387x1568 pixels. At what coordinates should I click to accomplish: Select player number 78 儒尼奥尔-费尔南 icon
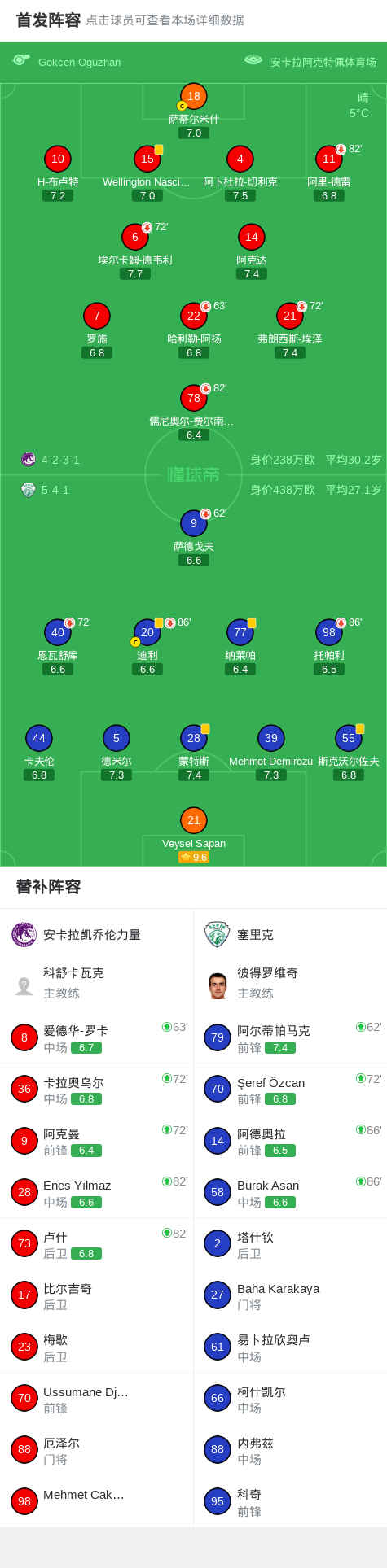pyautogui.click(x=194, y=398)
